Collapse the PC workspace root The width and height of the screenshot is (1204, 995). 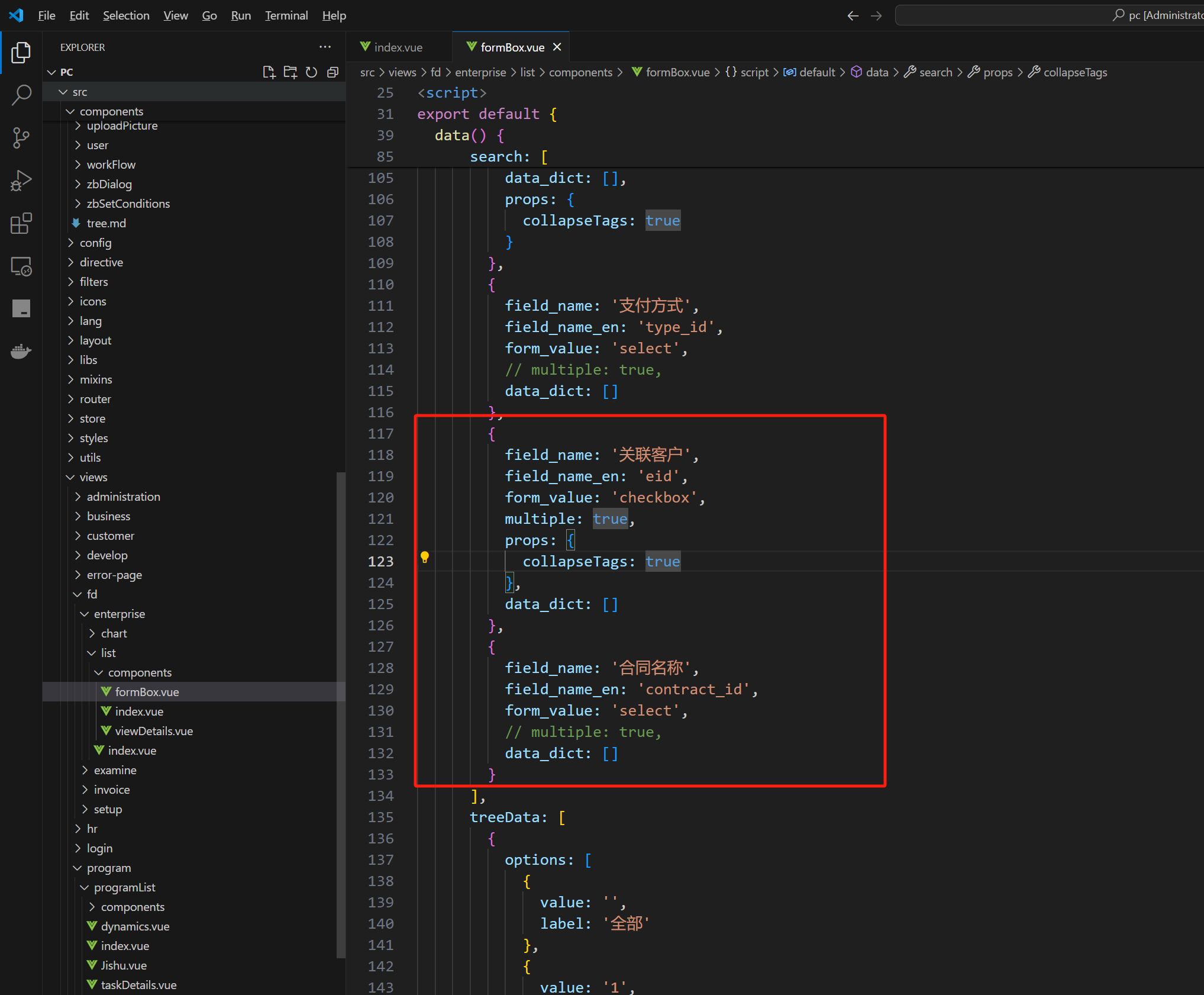[194, 72]
